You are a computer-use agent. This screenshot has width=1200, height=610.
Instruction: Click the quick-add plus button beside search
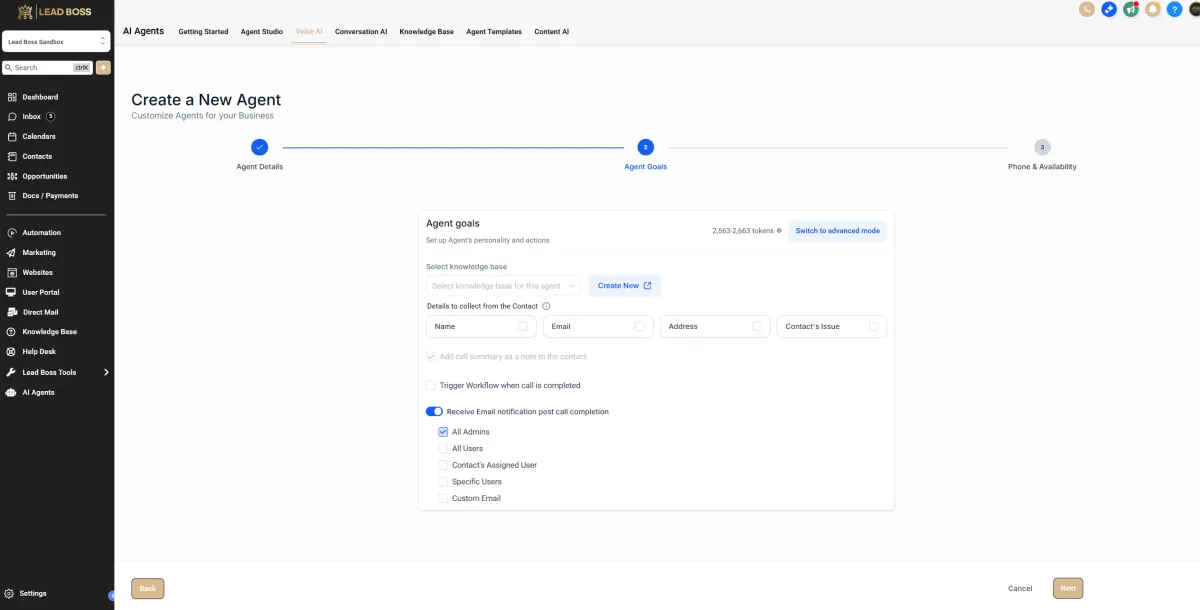point(103,68)
